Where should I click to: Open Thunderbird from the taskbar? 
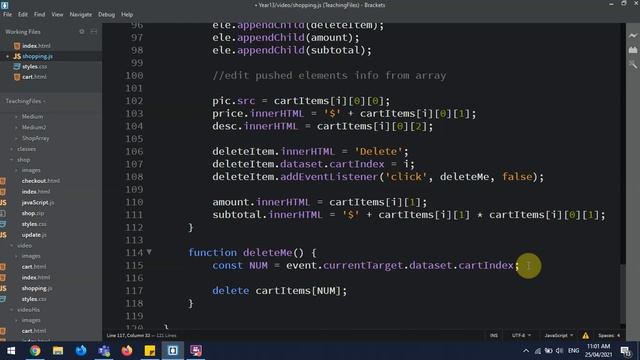(x=81, y=351)
